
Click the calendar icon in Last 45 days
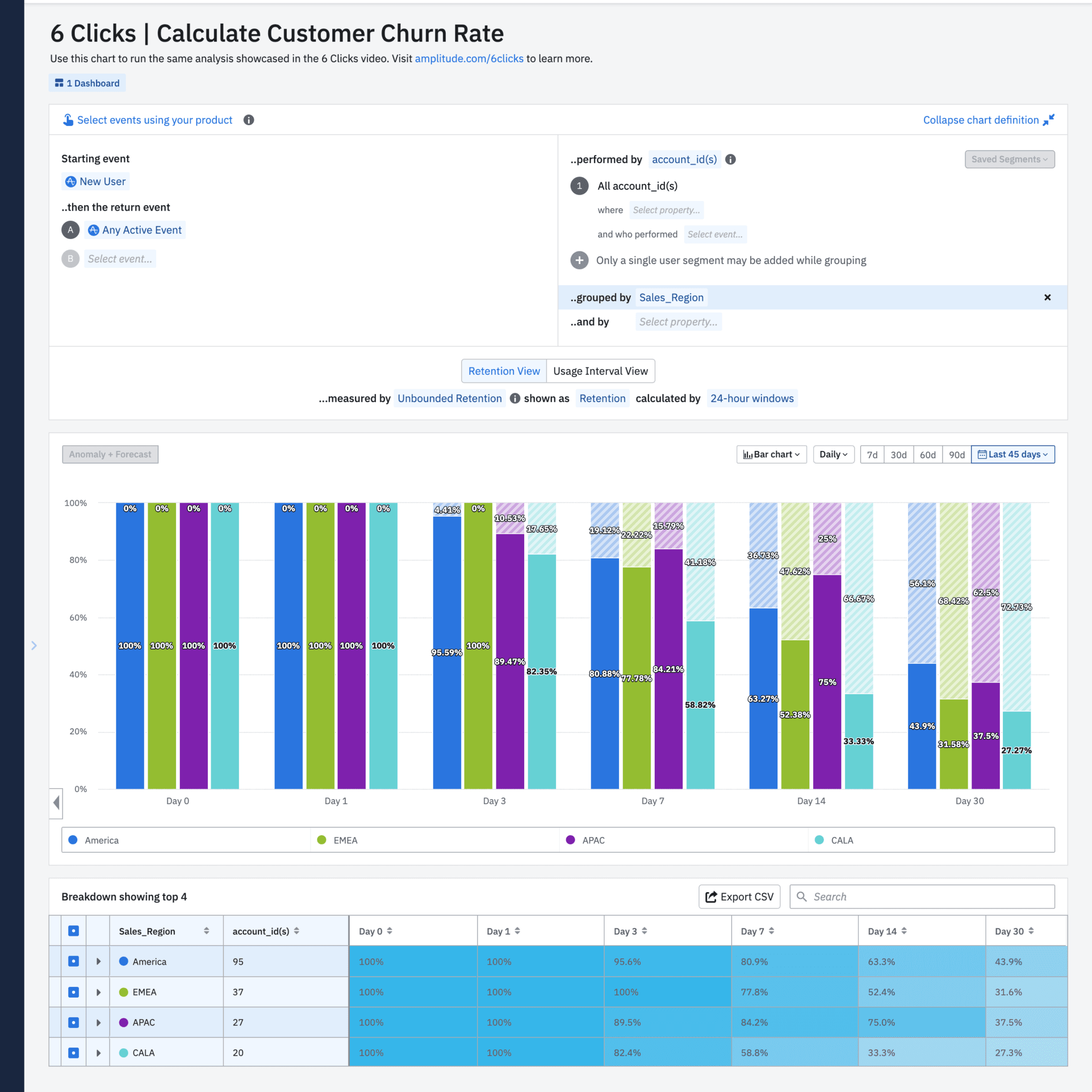(x=983, y=454)
